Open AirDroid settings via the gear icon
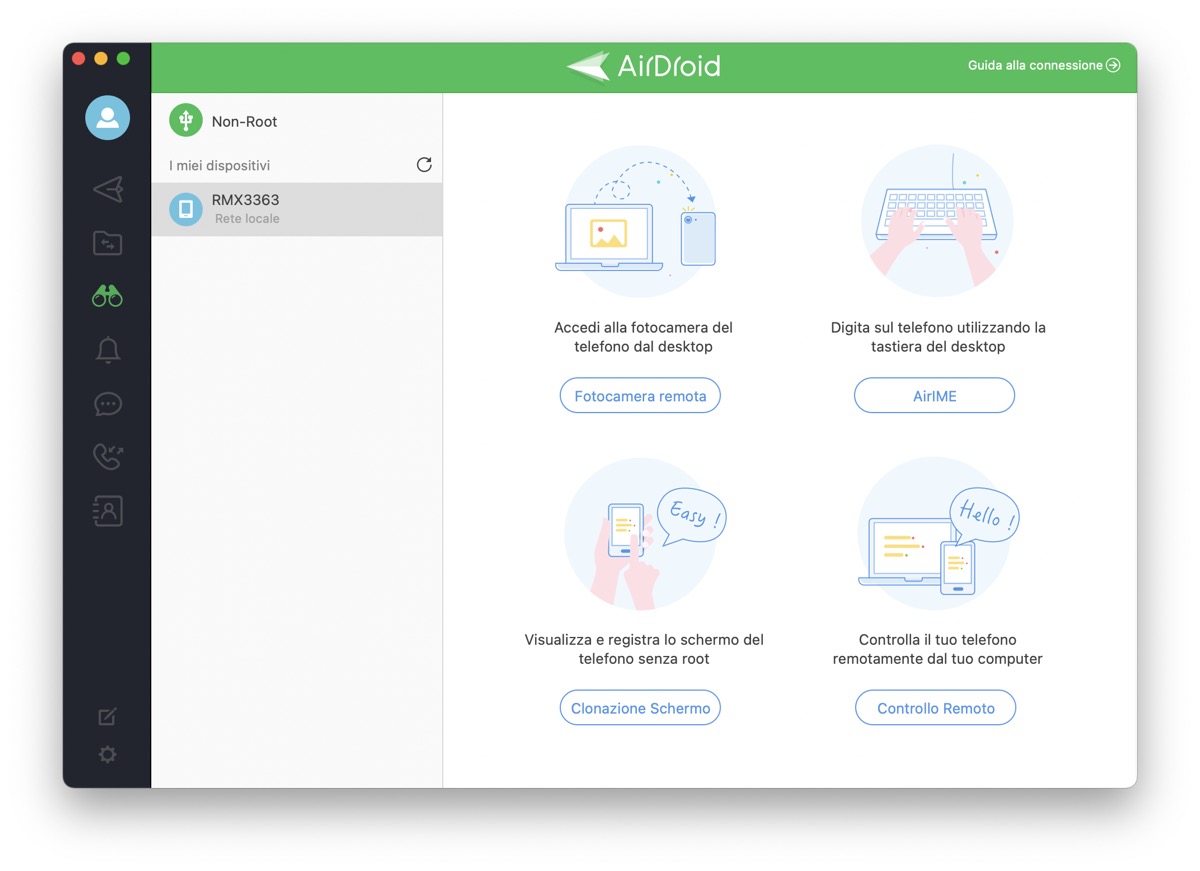Image resolution: width=1200 pixels, height=871 pixels. pyautogui.click(x=107, y=755)
